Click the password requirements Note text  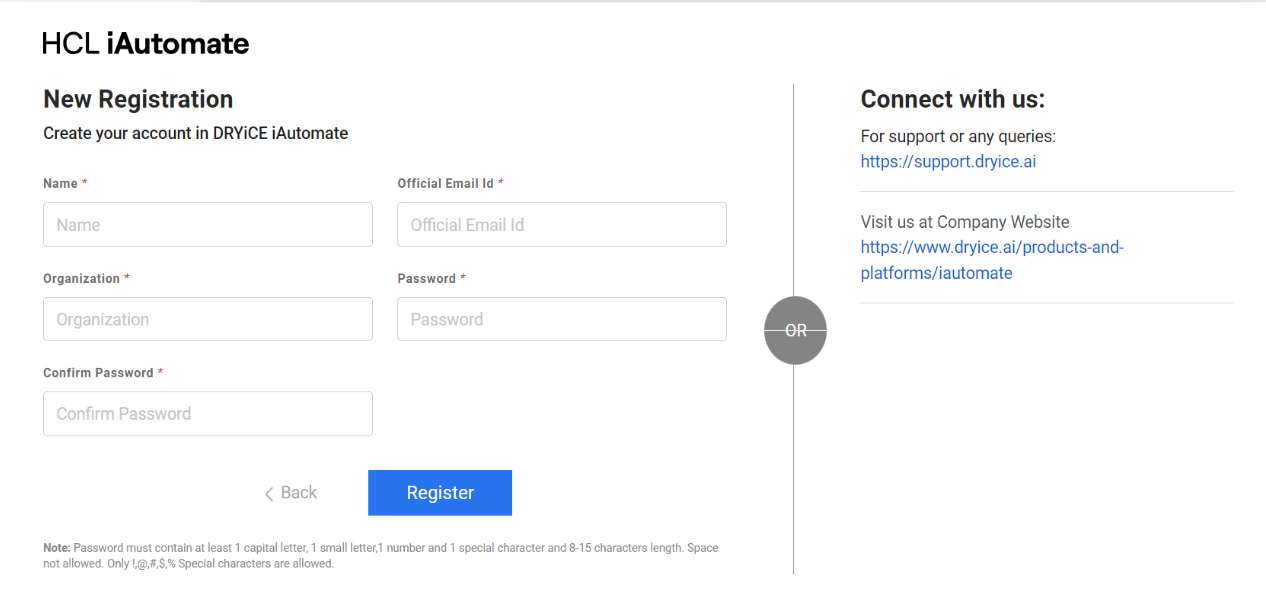point(380,556)
